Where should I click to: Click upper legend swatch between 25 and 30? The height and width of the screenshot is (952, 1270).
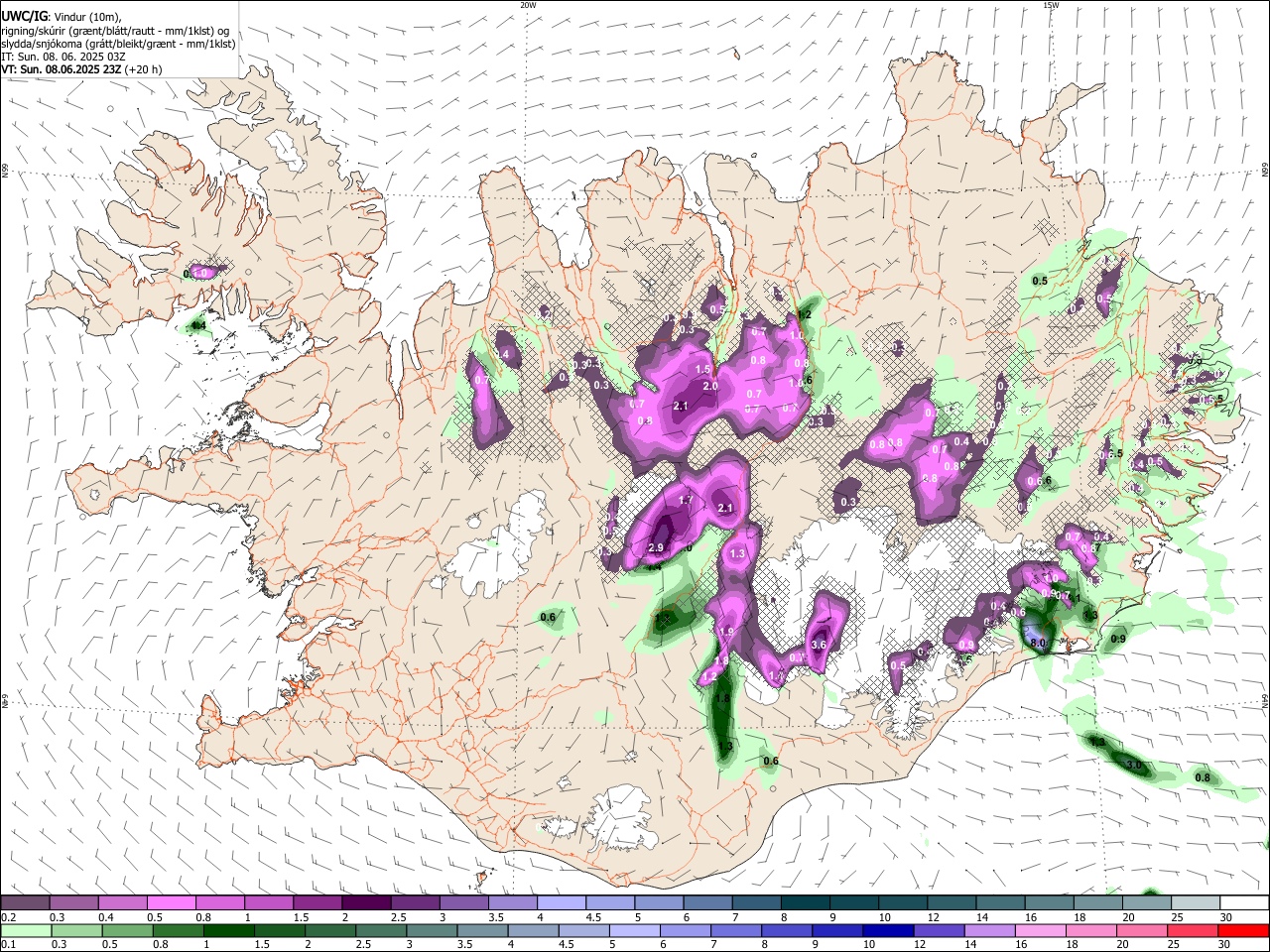(1197, 903)
